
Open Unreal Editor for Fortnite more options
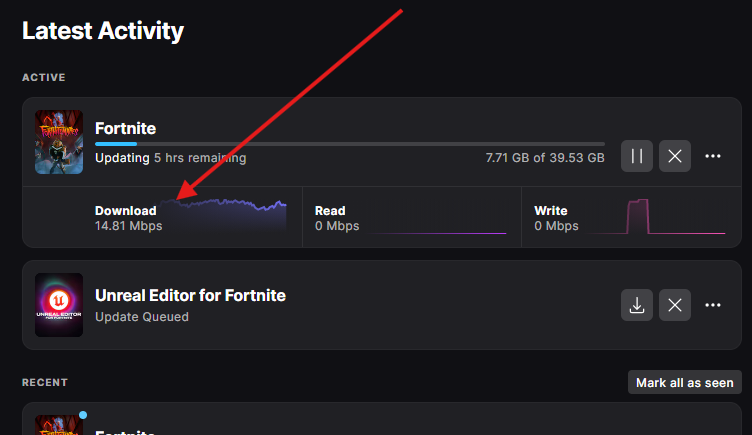click(x=713, y=305)
